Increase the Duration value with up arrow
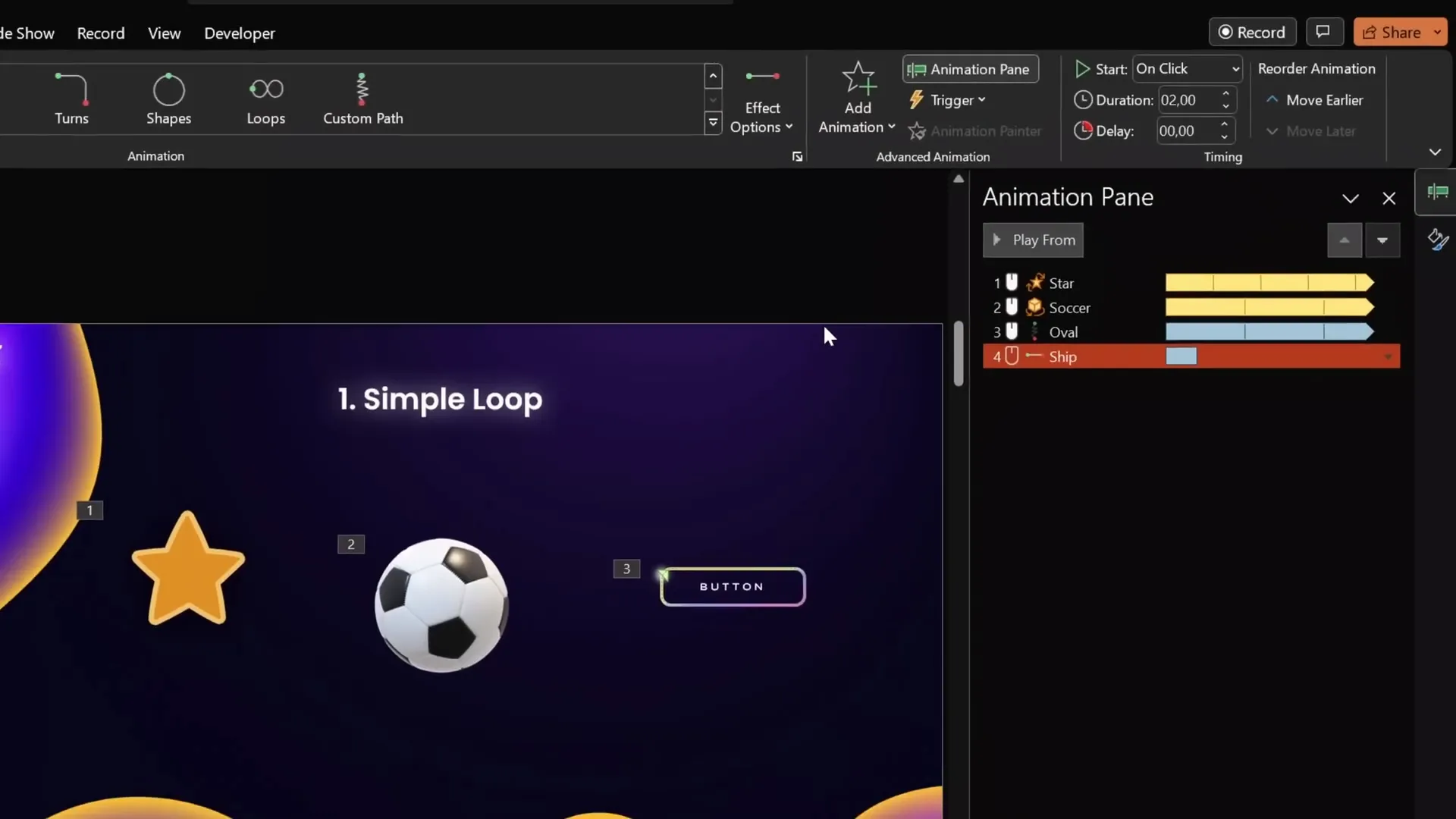The width and height of the screenshot is (1456, 819). [x=1225, y=94]
